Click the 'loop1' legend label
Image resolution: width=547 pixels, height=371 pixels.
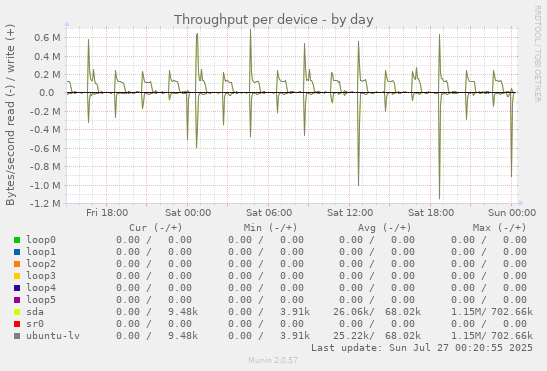41,252
